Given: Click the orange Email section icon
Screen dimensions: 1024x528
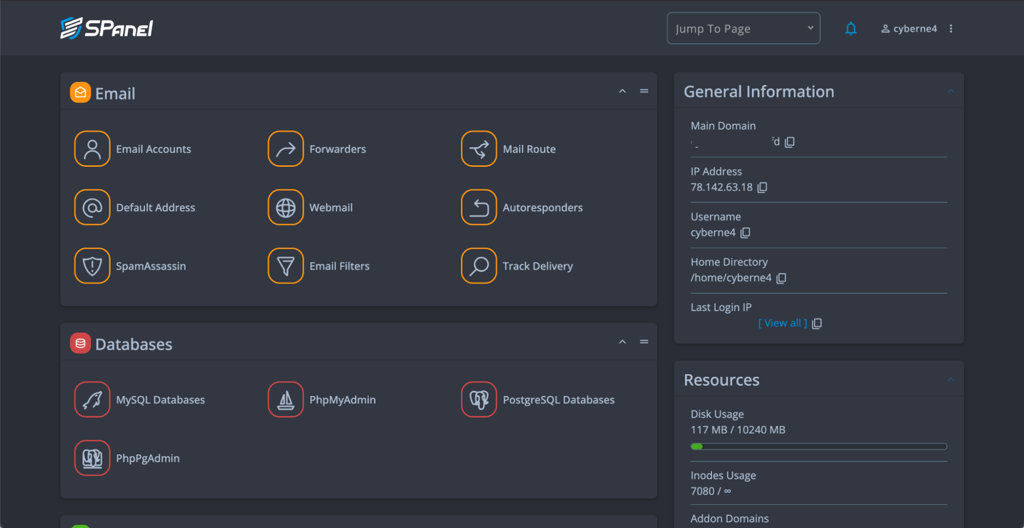Looking at the screenshot, I should (80, 93).
